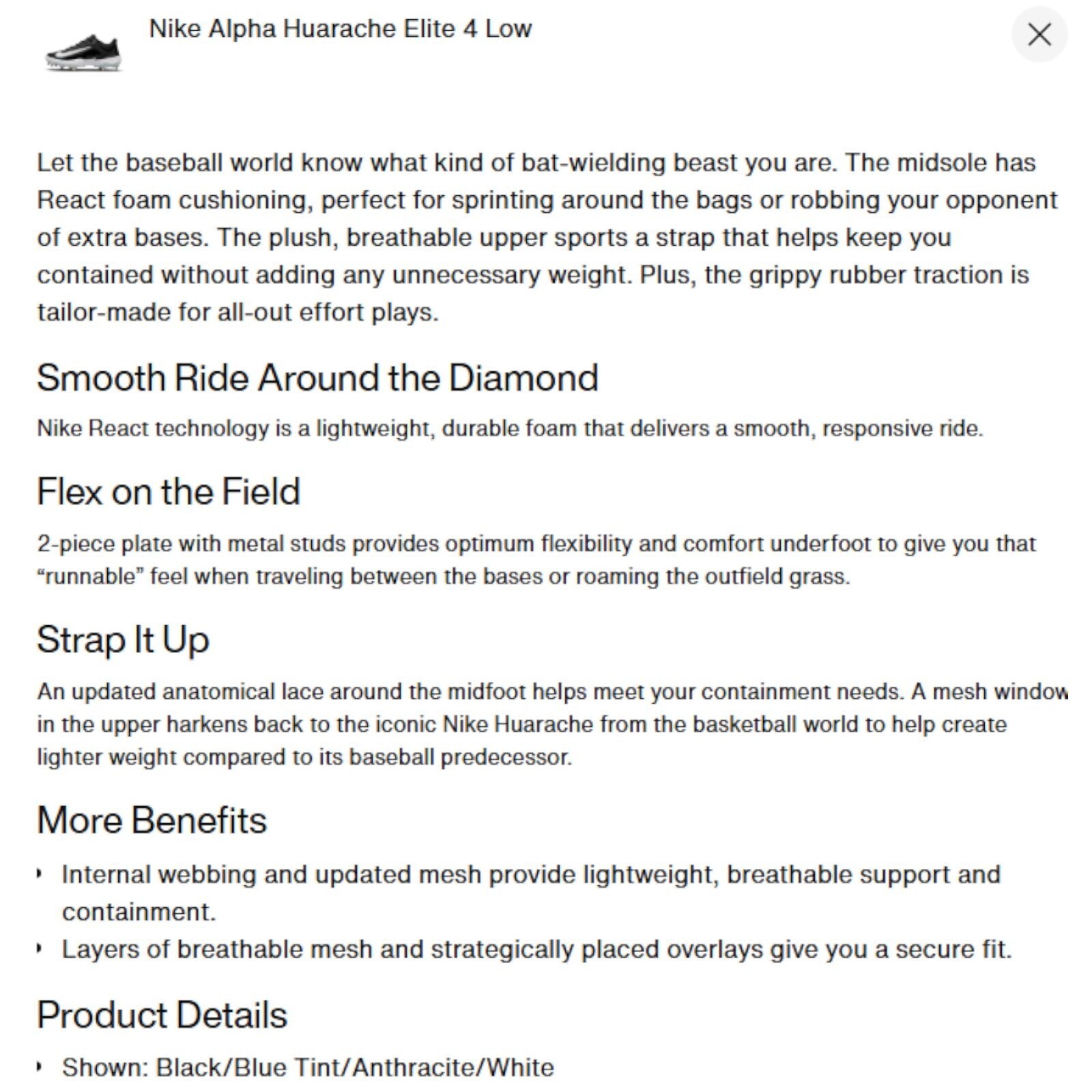Screen dimensions: 1092x1092
Task: Select the Smooth Ride Around the Diamond heading
Action: coord(317,377)
